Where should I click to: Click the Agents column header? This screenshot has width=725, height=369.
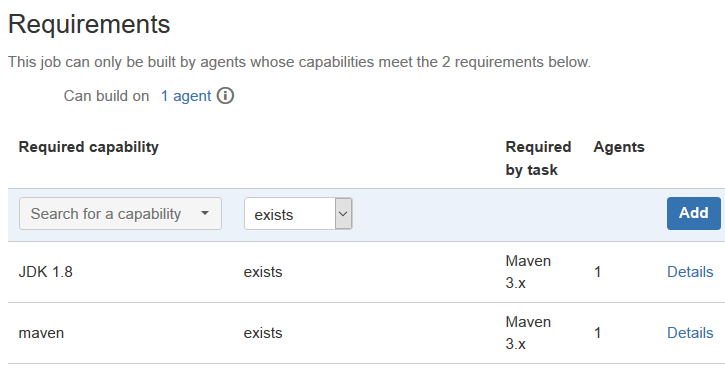point(619,147)
